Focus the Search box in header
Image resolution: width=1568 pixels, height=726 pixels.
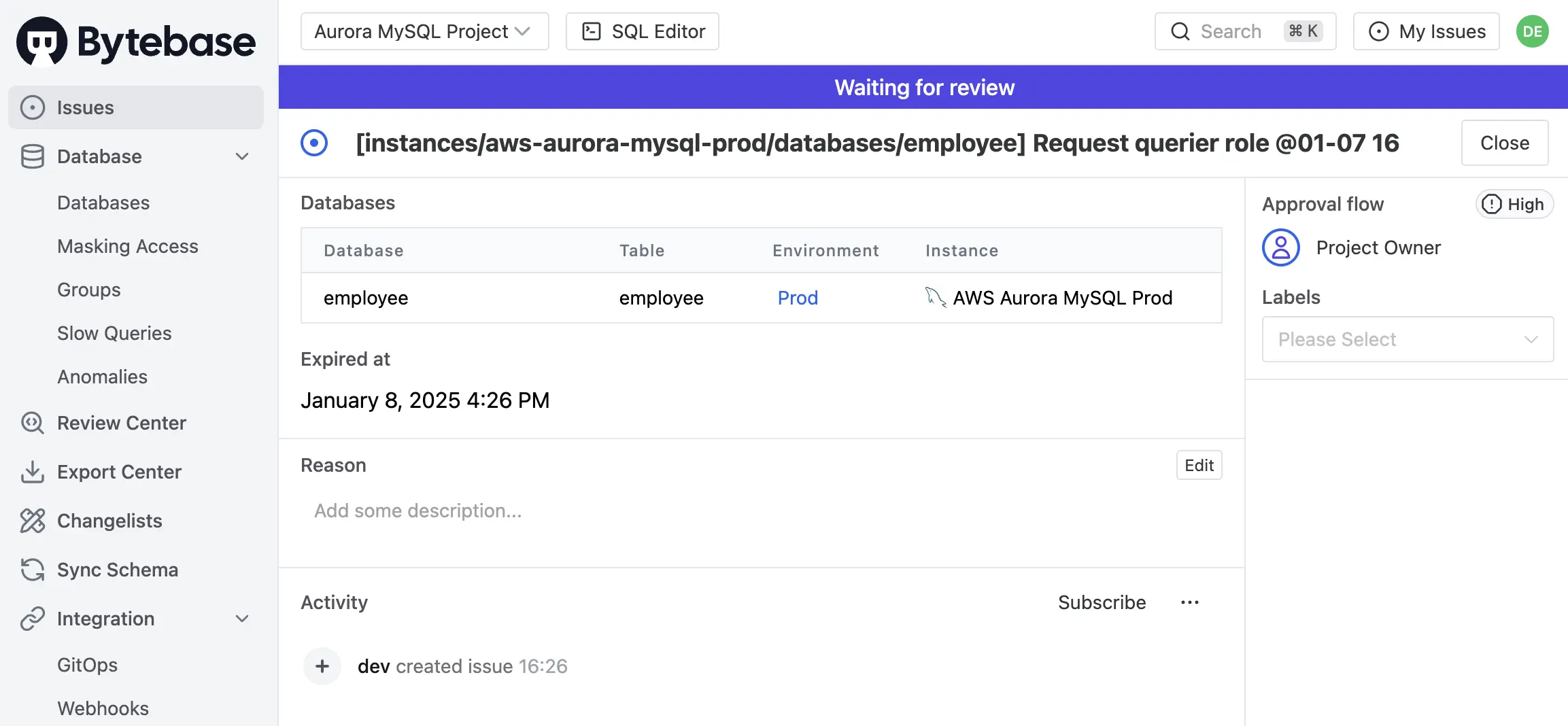(1245, 31)
